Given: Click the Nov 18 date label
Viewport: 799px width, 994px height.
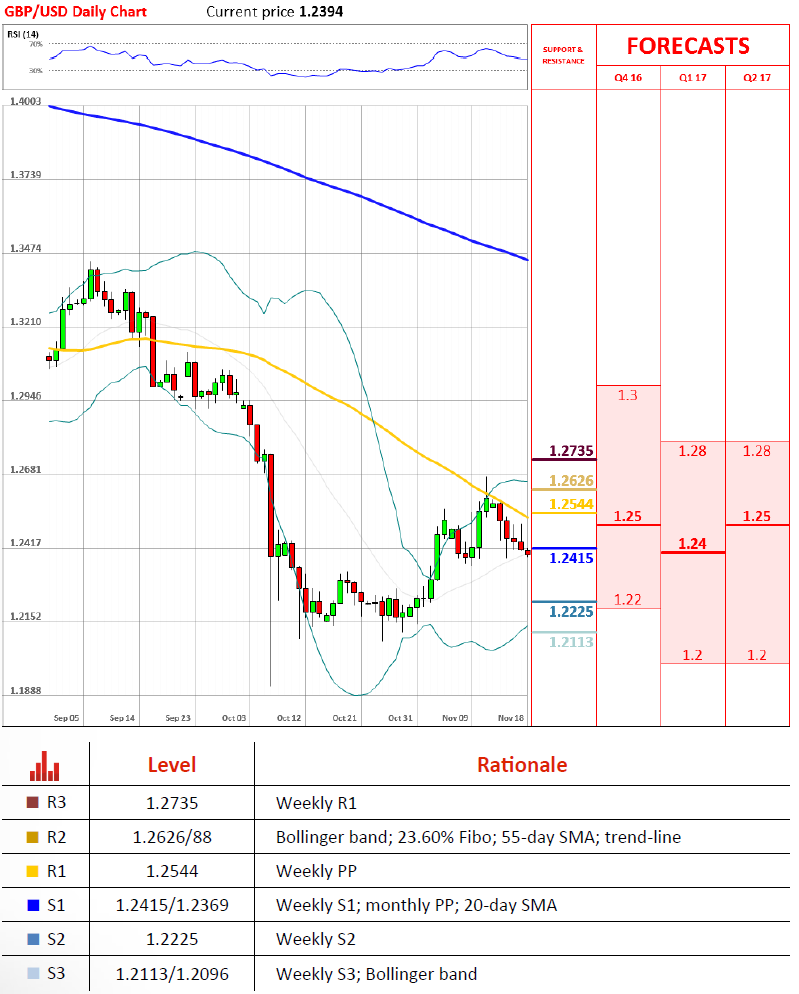Looking at the screenshot, I should pos(511,718).
